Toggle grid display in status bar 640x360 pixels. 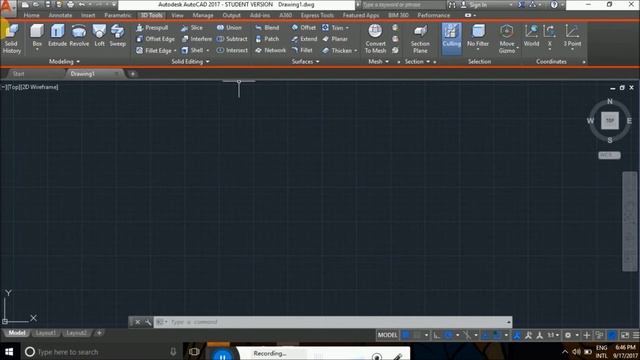pyautogui.click(x=406, y=335)
